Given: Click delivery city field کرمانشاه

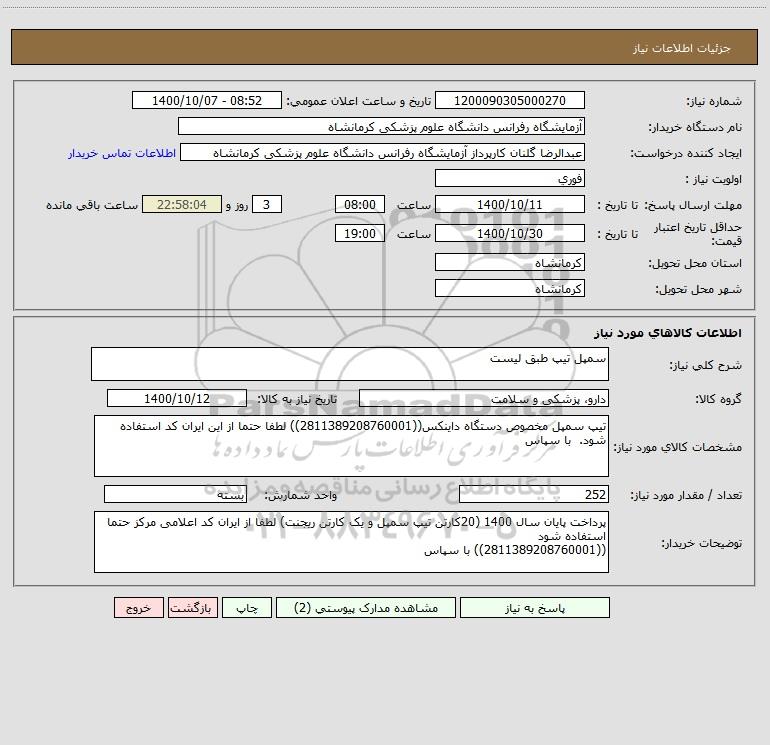Looking at the screenshot, I should [x=510, y=288].
